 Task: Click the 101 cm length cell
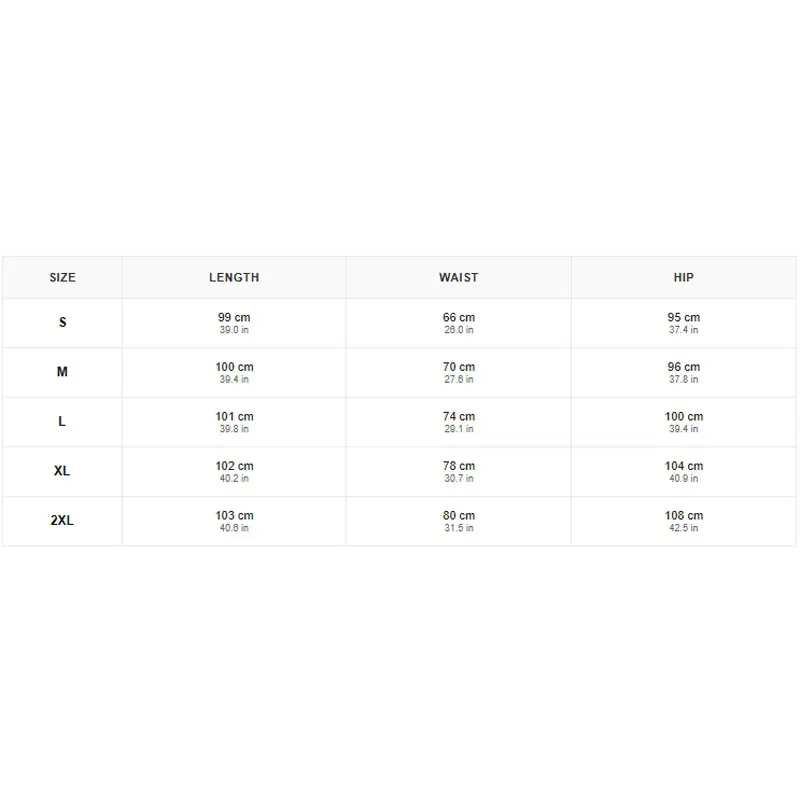coord(234,422)
